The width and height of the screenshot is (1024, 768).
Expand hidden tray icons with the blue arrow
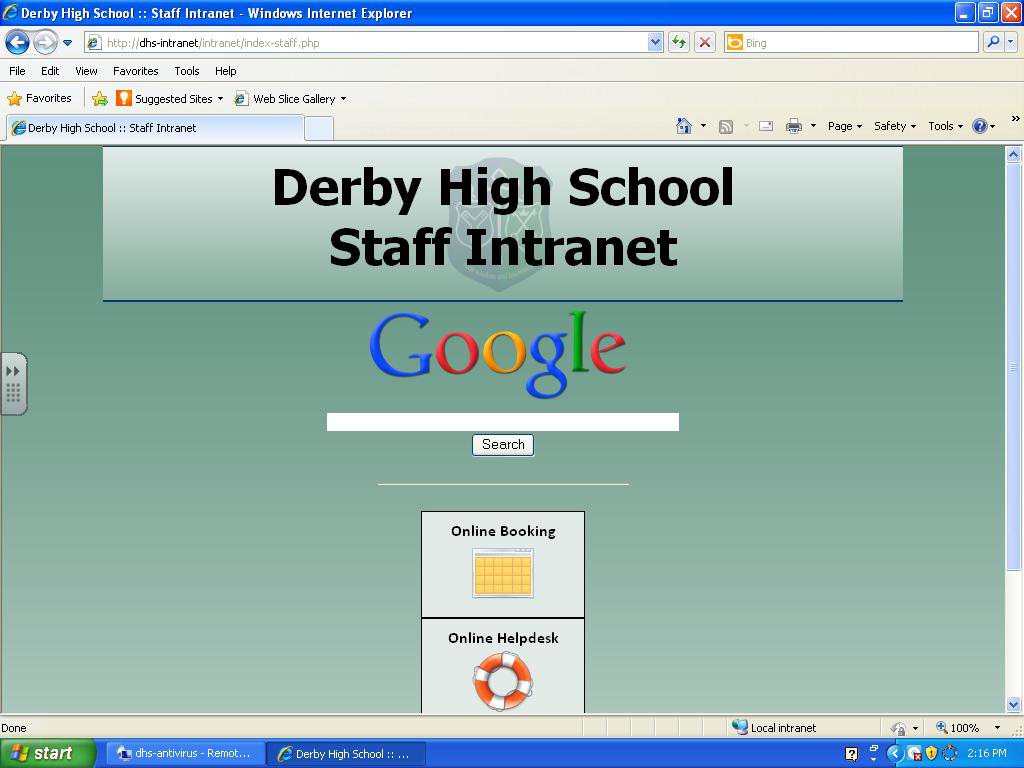(x=895, y=754)
